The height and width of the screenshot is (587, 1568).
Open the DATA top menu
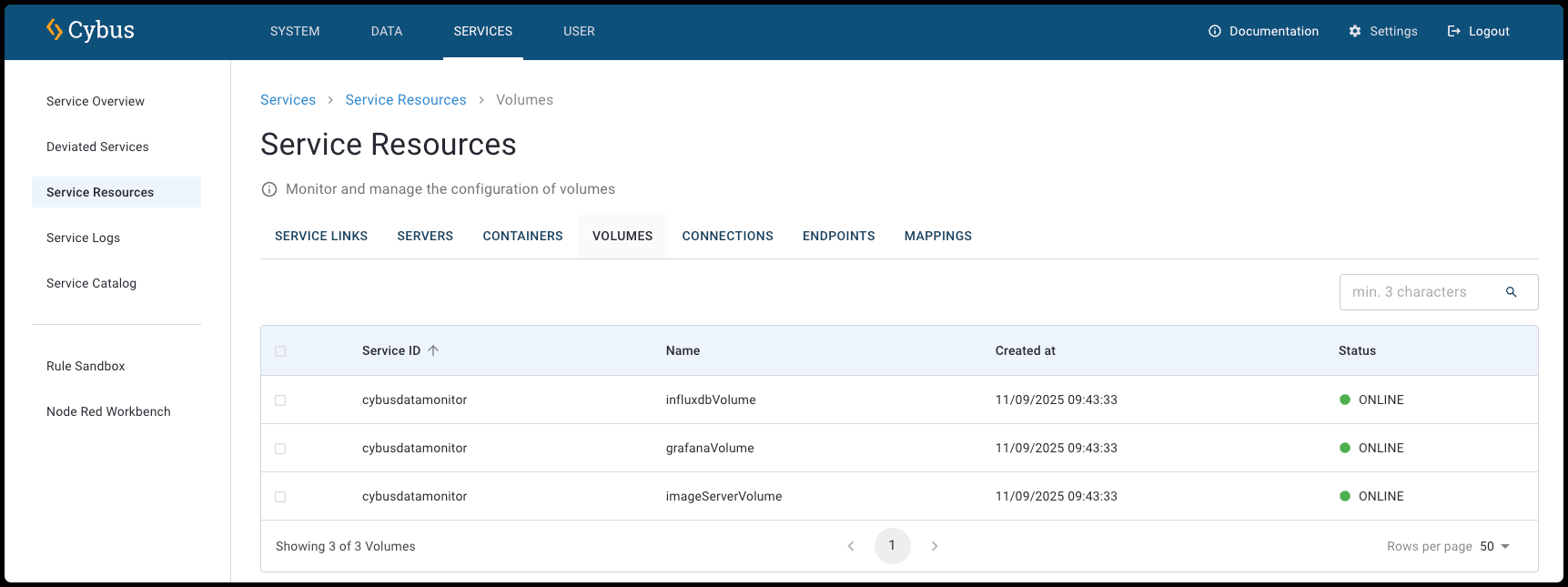tap(387, 31)
